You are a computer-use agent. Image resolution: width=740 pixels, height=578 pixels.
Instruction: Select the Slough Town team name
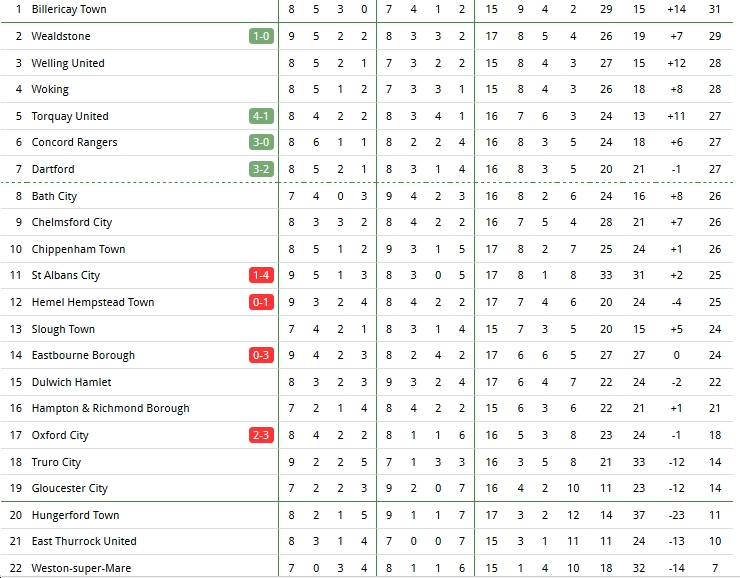click(63, 329)
